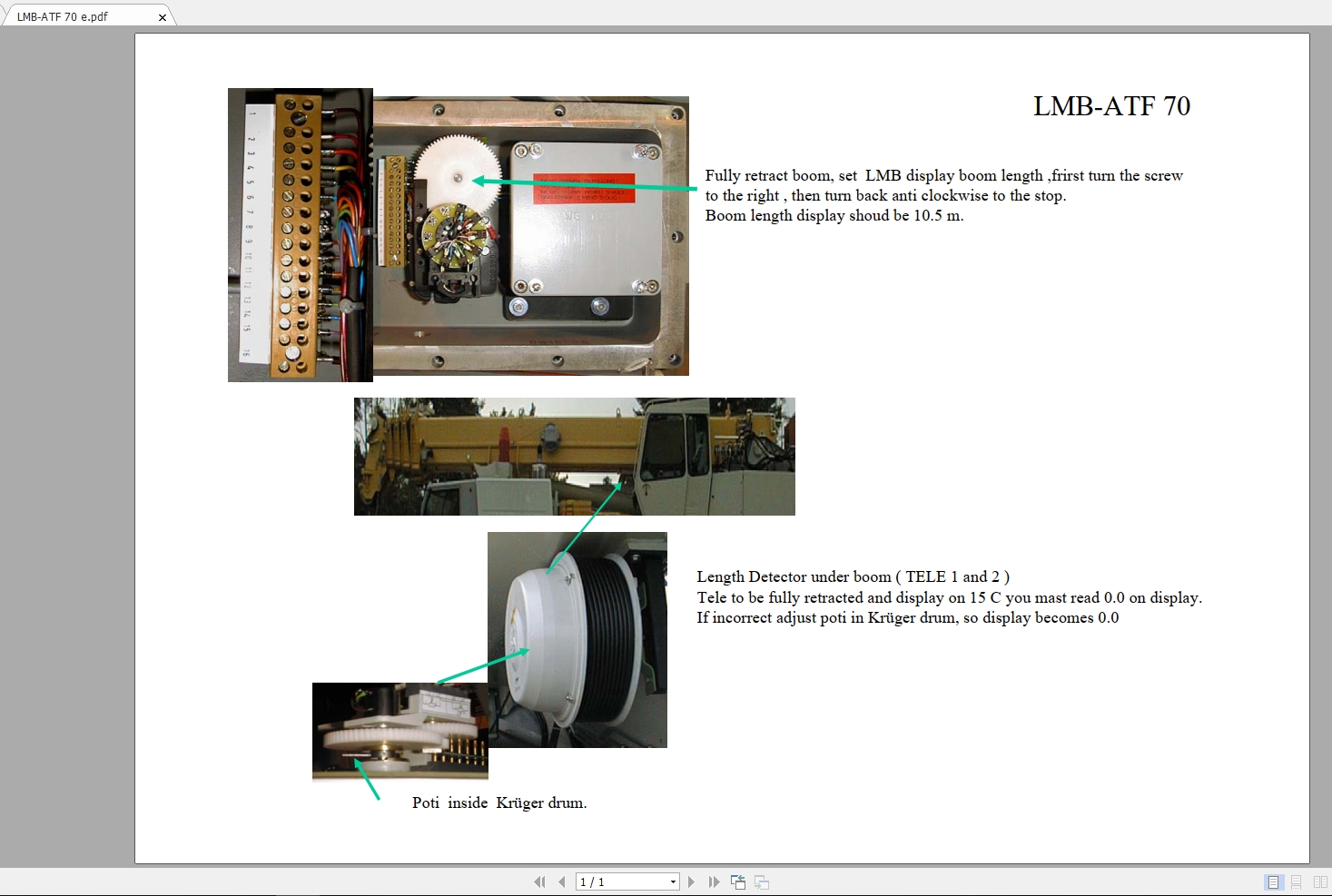Click the terminal block wiring photo
The image size is (1332, 896).
pos(300,234)
